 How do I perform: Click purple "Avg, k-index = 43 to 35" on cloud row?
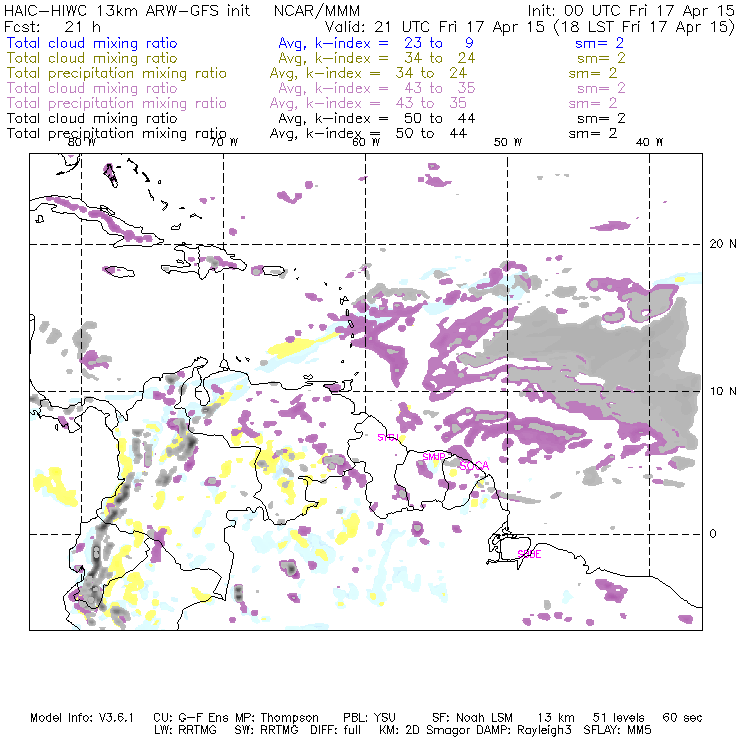377,88
